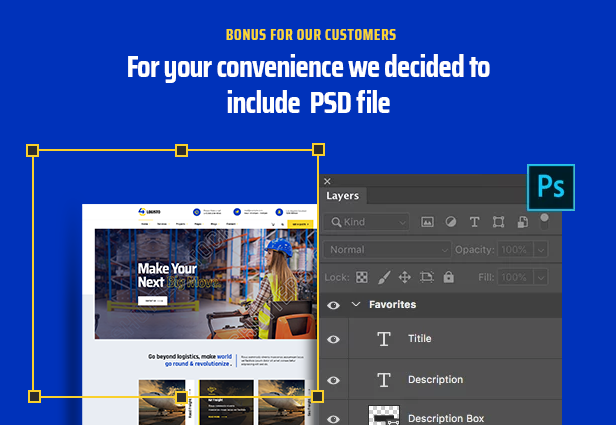Click the Titile layer type icon
The height and width of the screenshot is (425, 616).
(384, 339)
